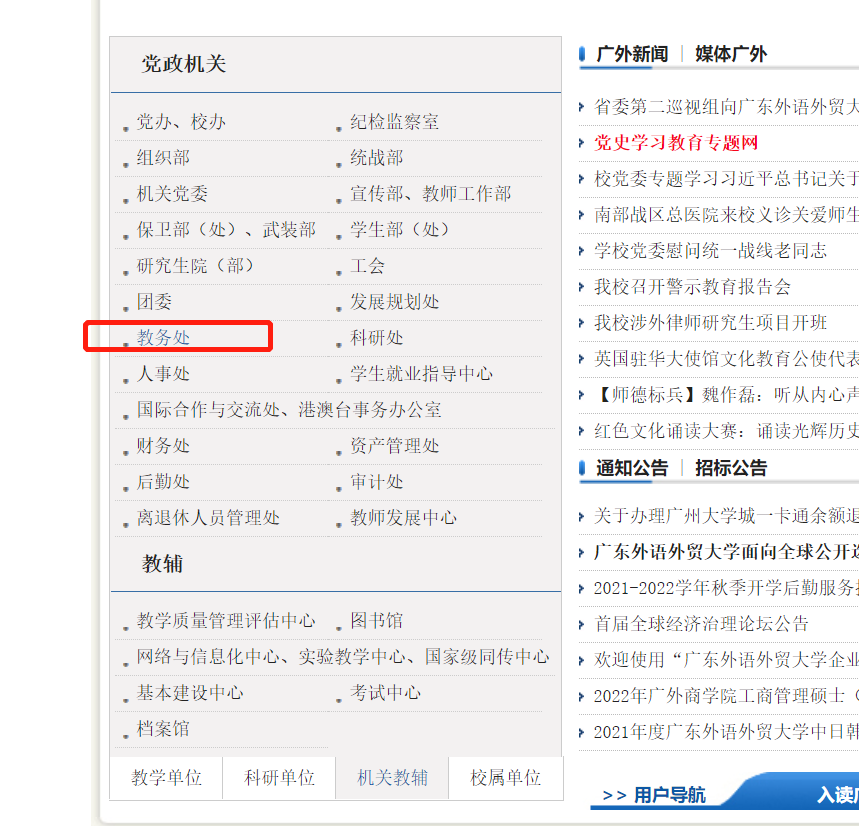859x826 pixels.
Task: Open 欢迎使用“广东外语外贸大学企业 notice
Action: (726, 660)
